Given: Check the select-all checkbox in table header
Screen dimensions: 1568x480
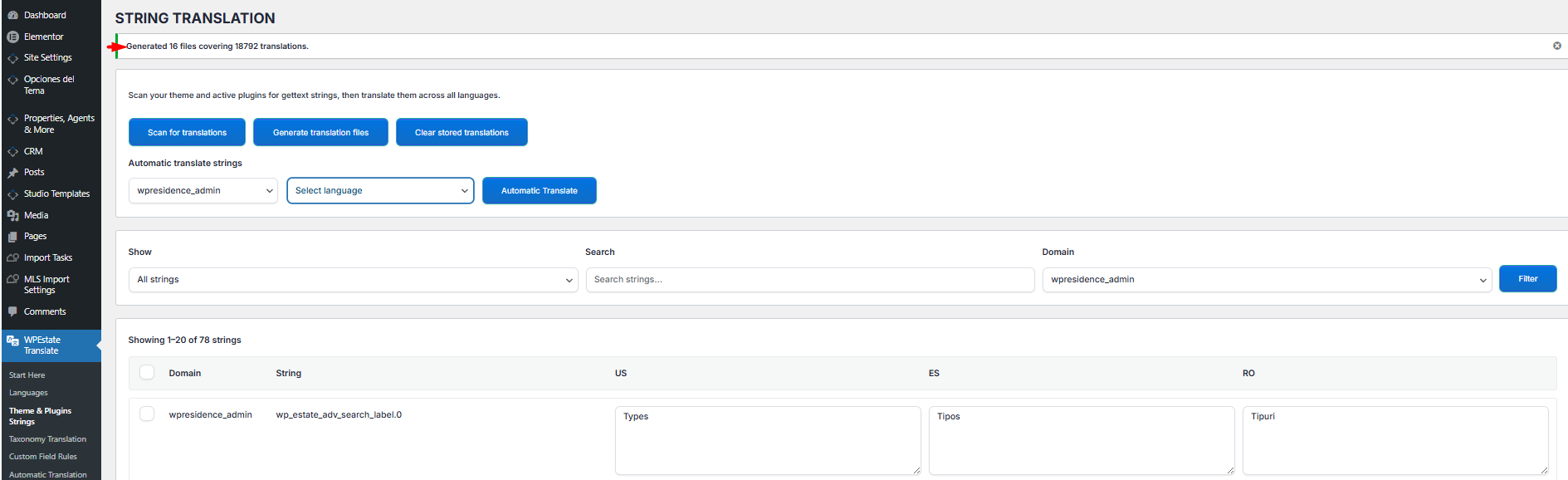Looking at the screenshot, I should (147, 372).
